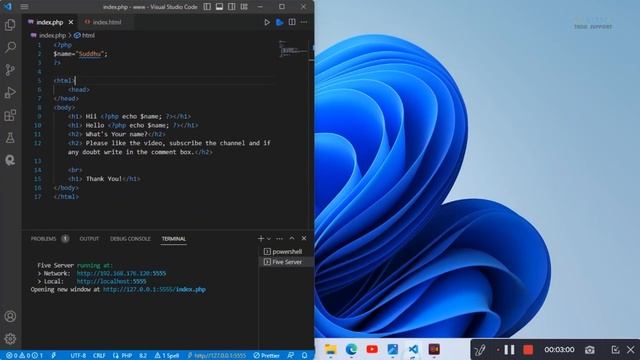The image size is (640, 360).
Task: Click the 1 Spell status item
Action: pyautogui.click(x=167, y=356)
